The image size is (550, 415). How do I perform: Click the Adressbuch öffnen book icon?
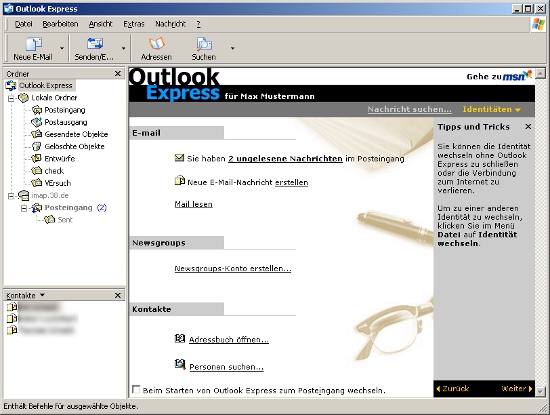(x=180, y=339)
